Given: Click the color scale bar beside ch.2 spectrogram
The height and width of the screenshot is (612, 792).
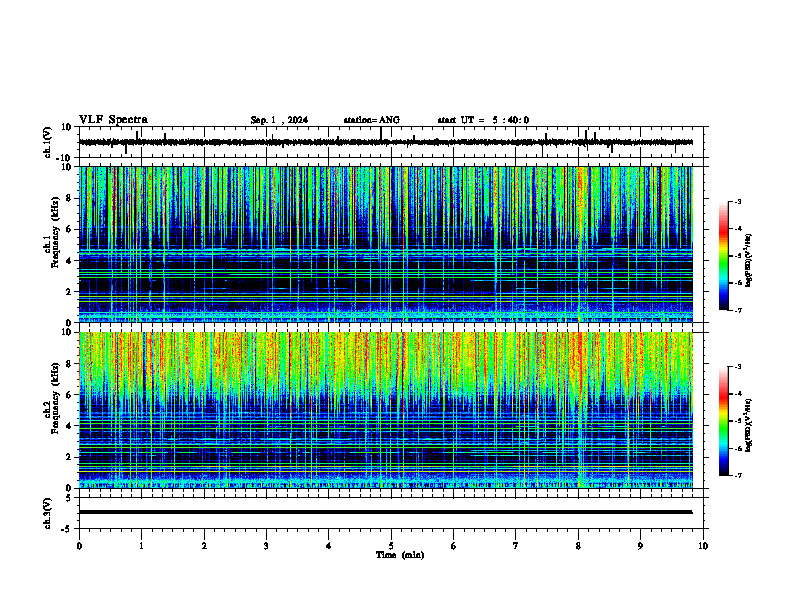Looking at the screenshot, I should click(724, 421).
